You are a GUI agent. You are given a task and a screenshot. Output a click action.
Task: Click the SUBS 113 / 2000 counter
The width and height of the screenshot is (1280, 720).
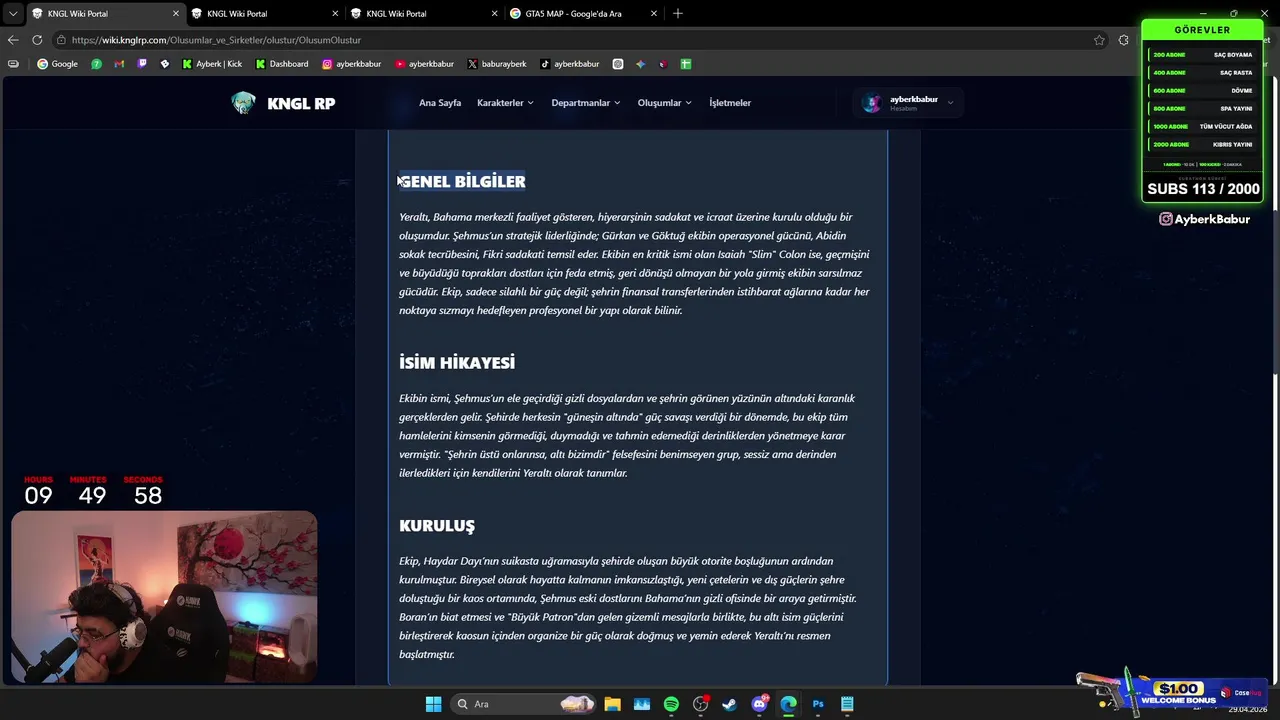point(1203,189)
